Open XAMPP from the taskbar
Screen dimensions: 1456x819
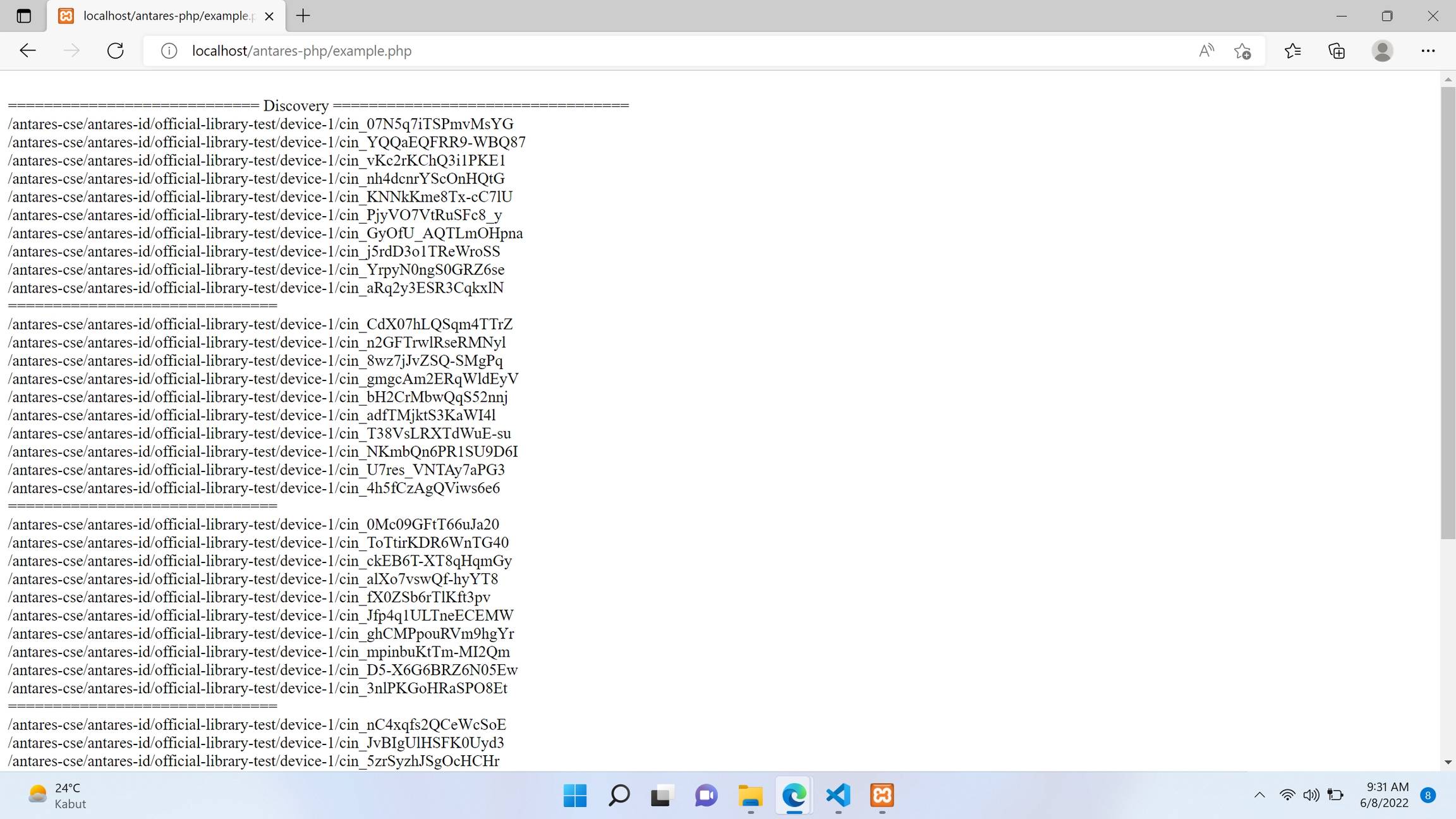click(x=882, y=795)
